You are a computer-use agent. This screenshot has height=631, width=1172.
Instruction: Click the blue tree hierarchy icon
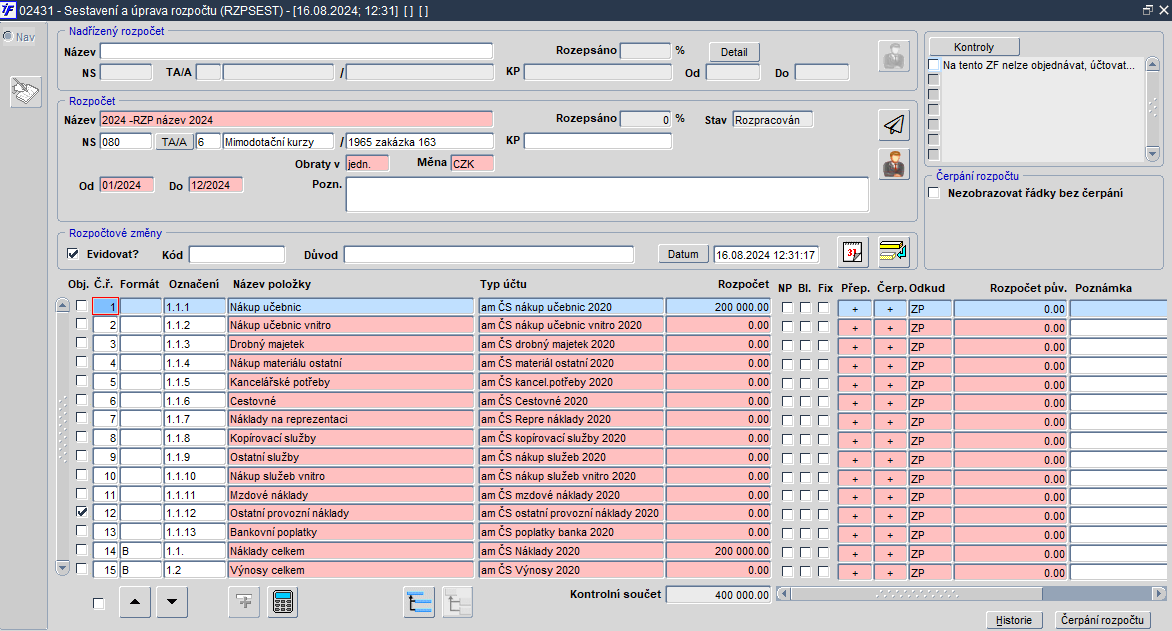(419, 602)
